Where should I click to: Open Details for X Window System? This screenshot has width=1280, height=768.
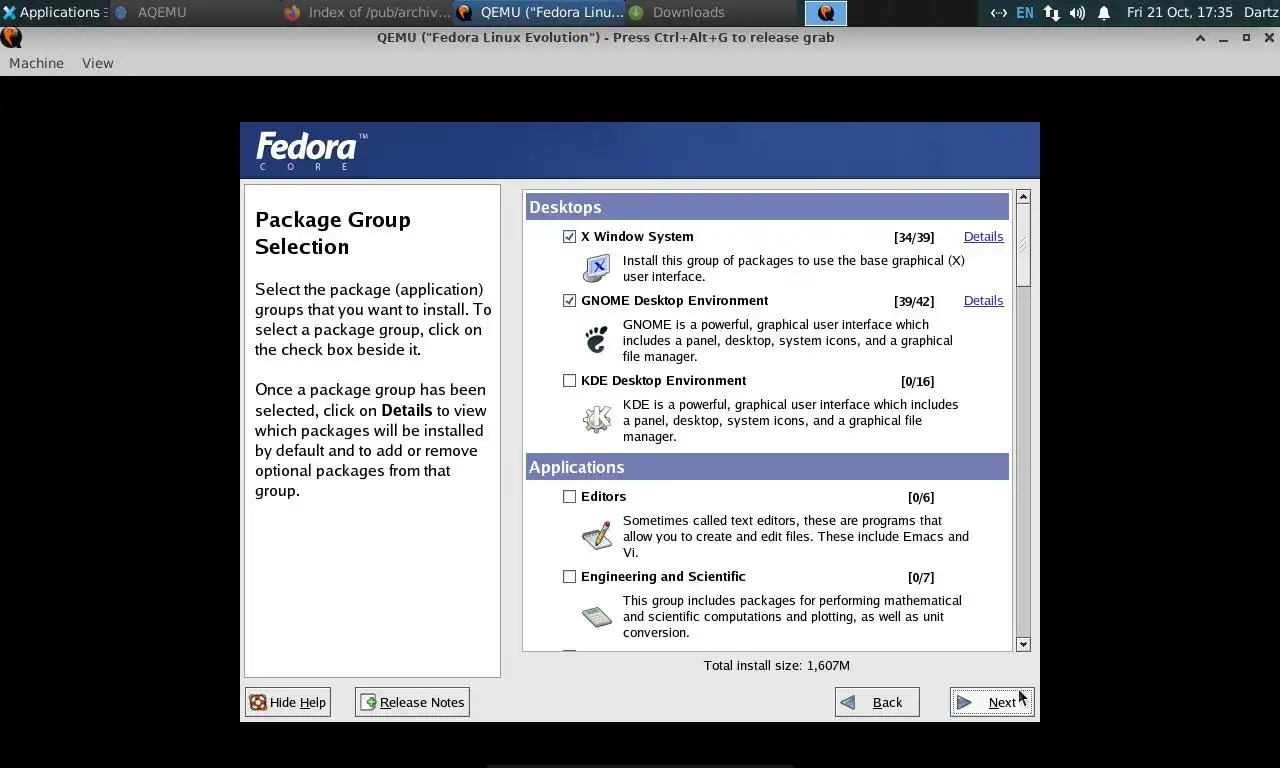click(x=983, y=237)
